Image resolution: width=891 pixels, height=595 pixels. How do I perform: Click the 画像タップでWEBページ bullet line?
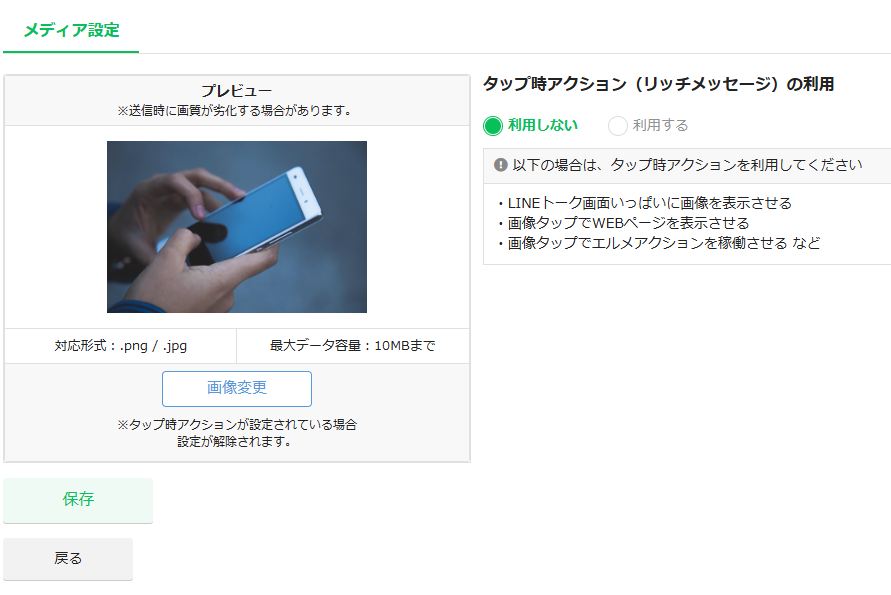[x=623, y=223]
